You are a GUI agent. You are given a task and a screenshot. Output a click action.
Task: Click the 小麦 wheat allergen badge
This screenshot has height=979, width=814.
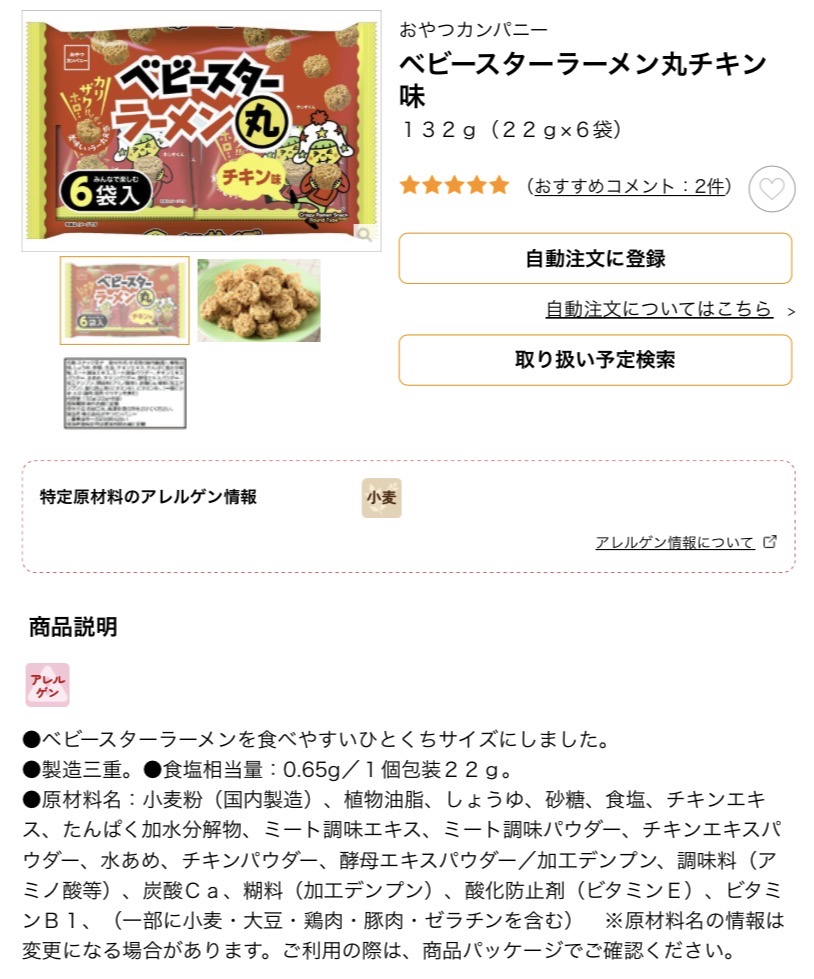[x=381, y=498]
